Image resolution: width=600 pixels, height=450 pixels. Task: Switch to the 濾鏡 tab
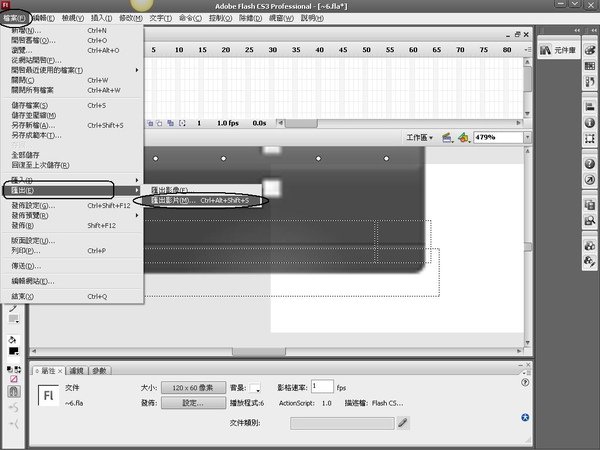pyautogui.click(x=77, y=370)
